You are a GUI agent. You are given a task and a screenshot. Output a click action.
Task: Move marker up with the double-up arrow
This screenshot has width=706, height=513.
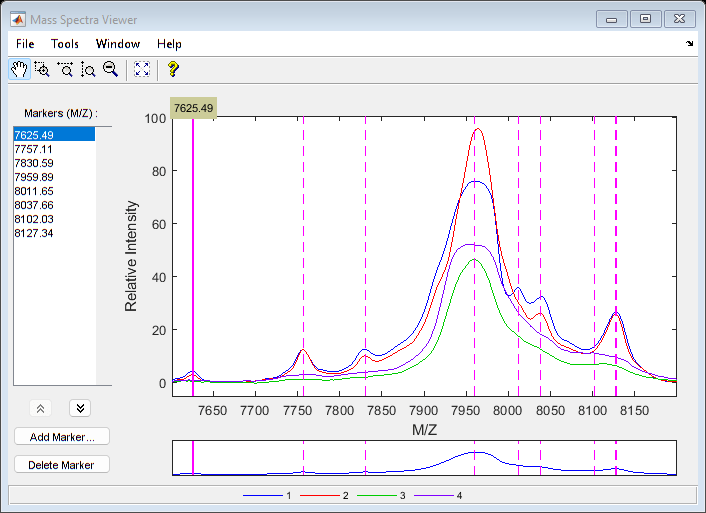point(41,408)
